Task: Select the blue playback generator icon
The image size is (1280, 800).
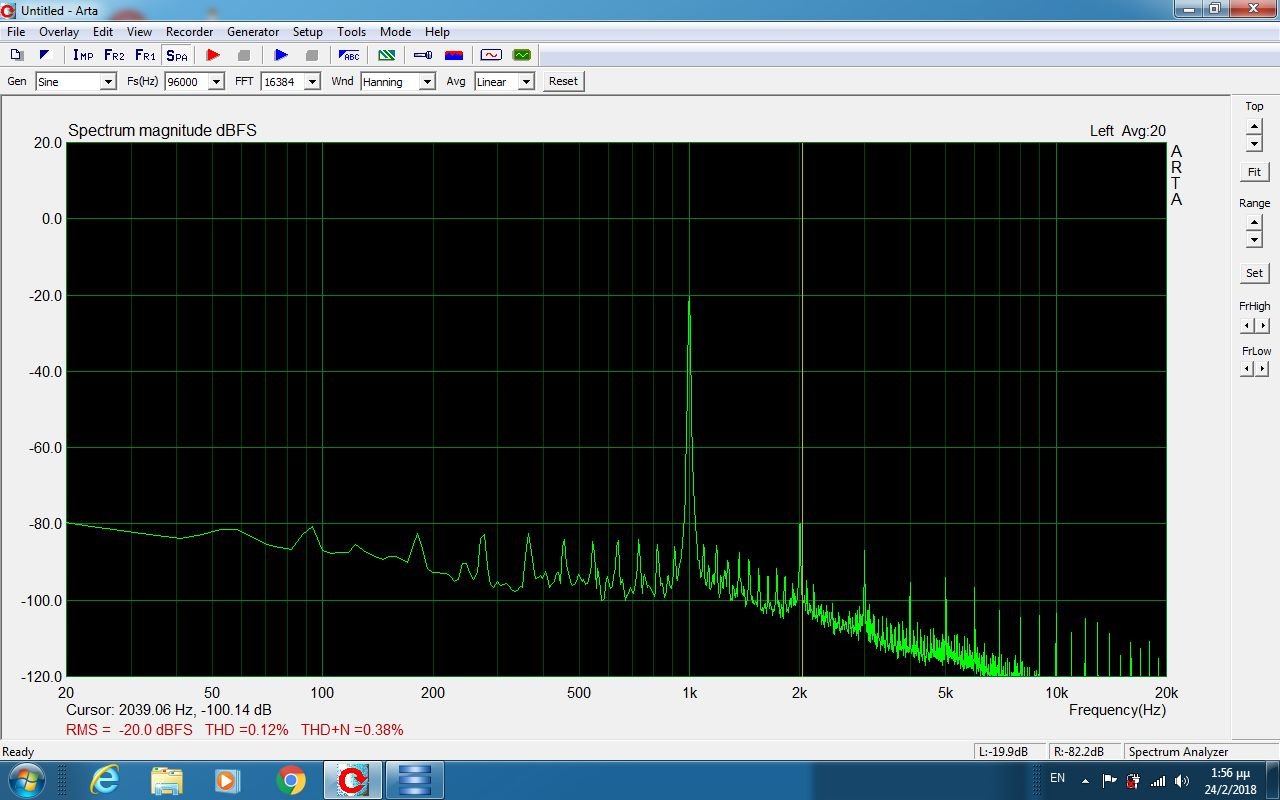Action: (x=281, y=55)
